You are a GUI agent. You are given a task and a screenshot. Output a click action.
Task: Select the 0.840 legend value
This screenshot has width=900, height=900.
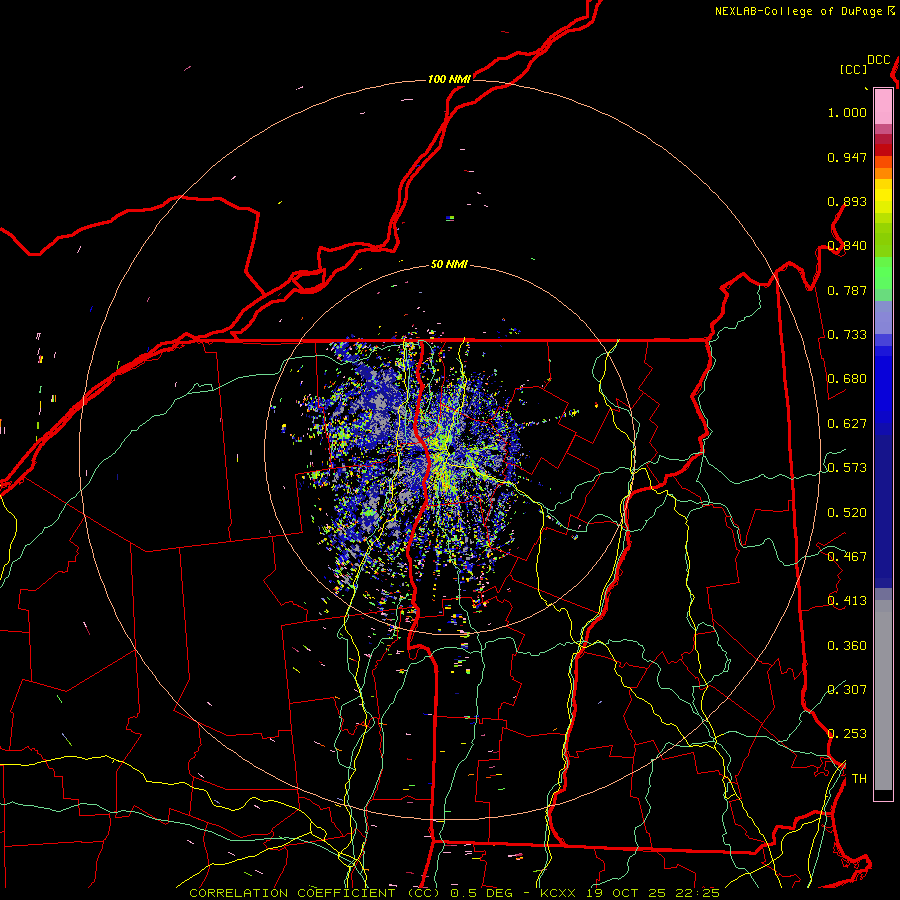pos(847,246)
